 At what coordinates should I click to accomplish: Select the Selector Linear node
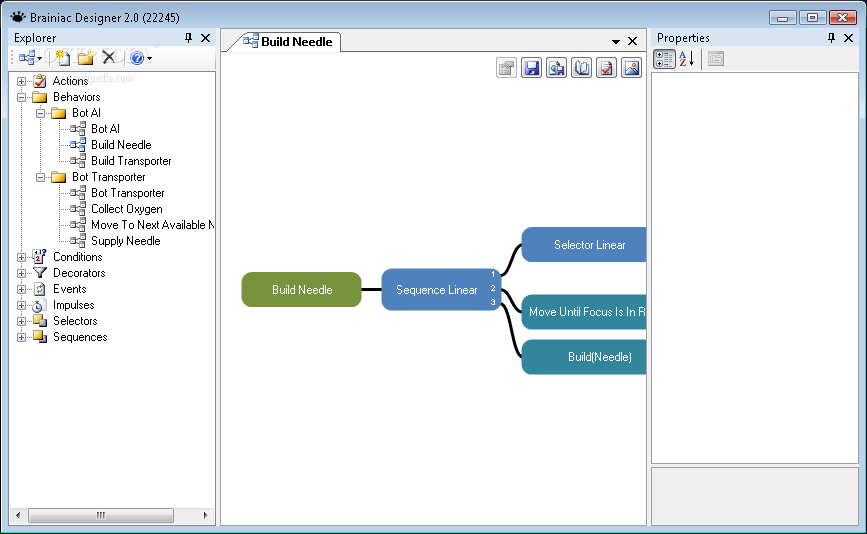(584, 245)
